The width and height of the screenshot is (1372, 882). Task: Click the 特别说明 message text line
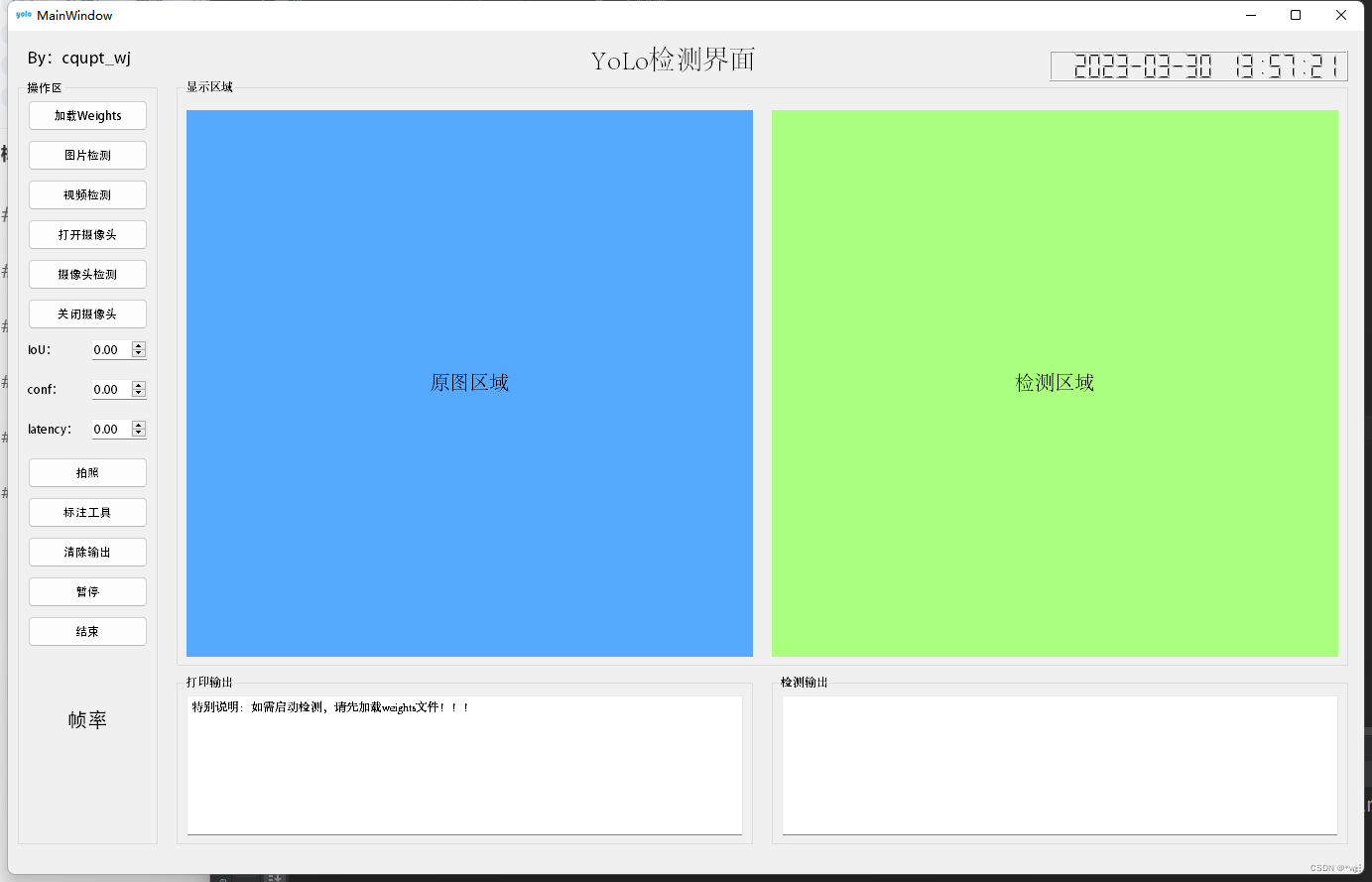[330, 707]
